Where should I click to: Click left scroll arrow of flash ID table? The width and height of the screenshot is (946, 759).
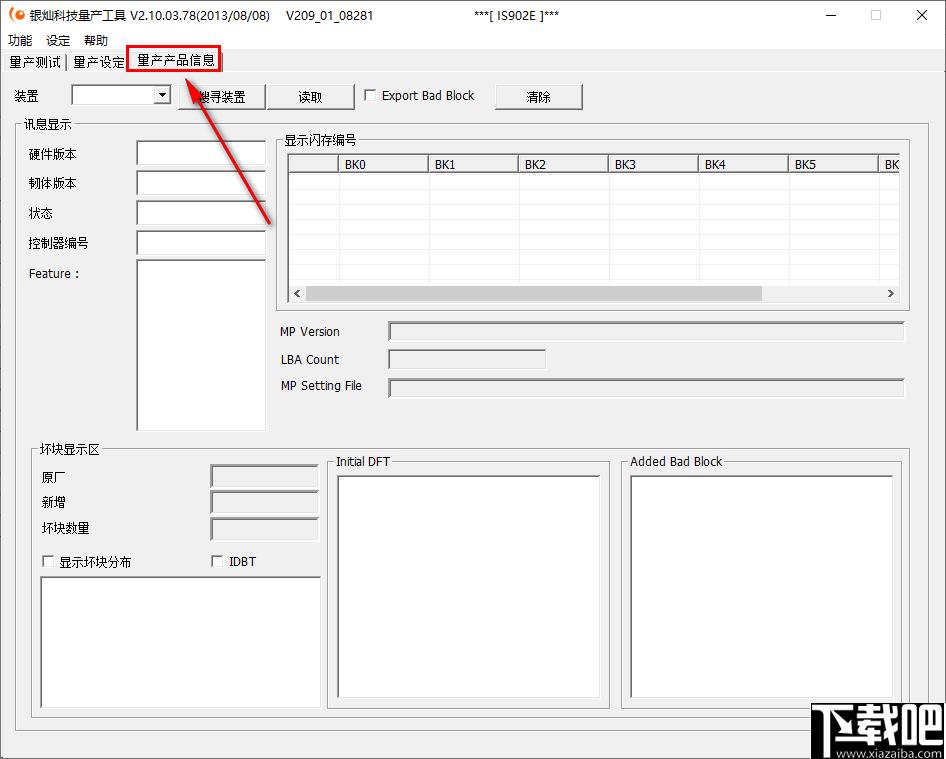click(297, 293)
